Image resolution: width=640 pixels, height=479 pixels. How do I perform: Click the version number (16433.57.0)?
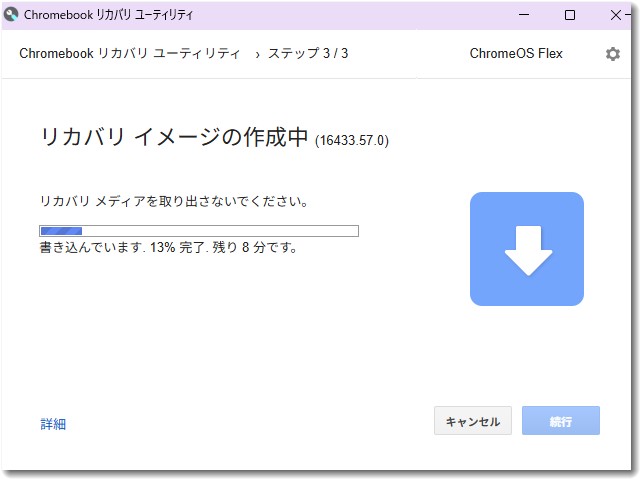click(x=351, y=140)
